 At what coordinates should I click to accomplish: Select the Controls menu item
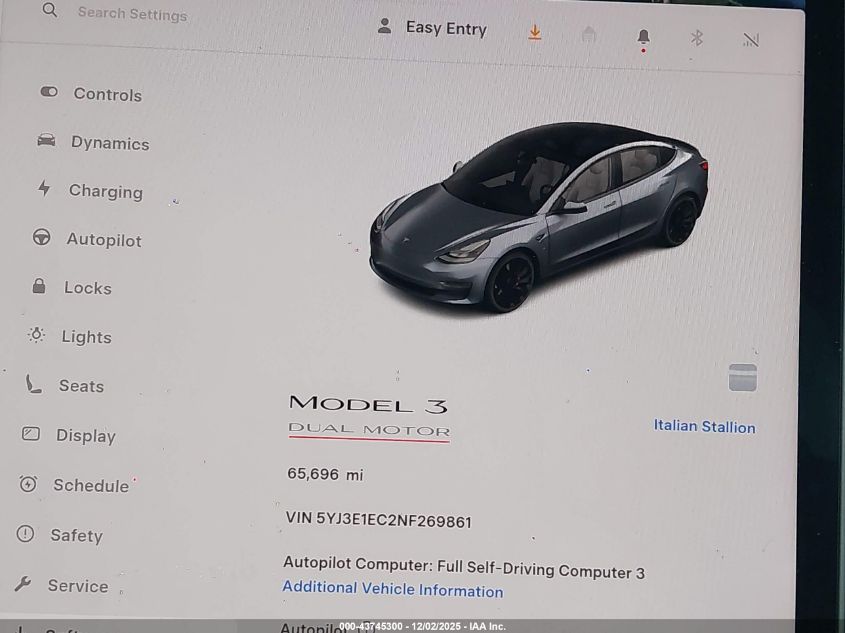(91, 94)
